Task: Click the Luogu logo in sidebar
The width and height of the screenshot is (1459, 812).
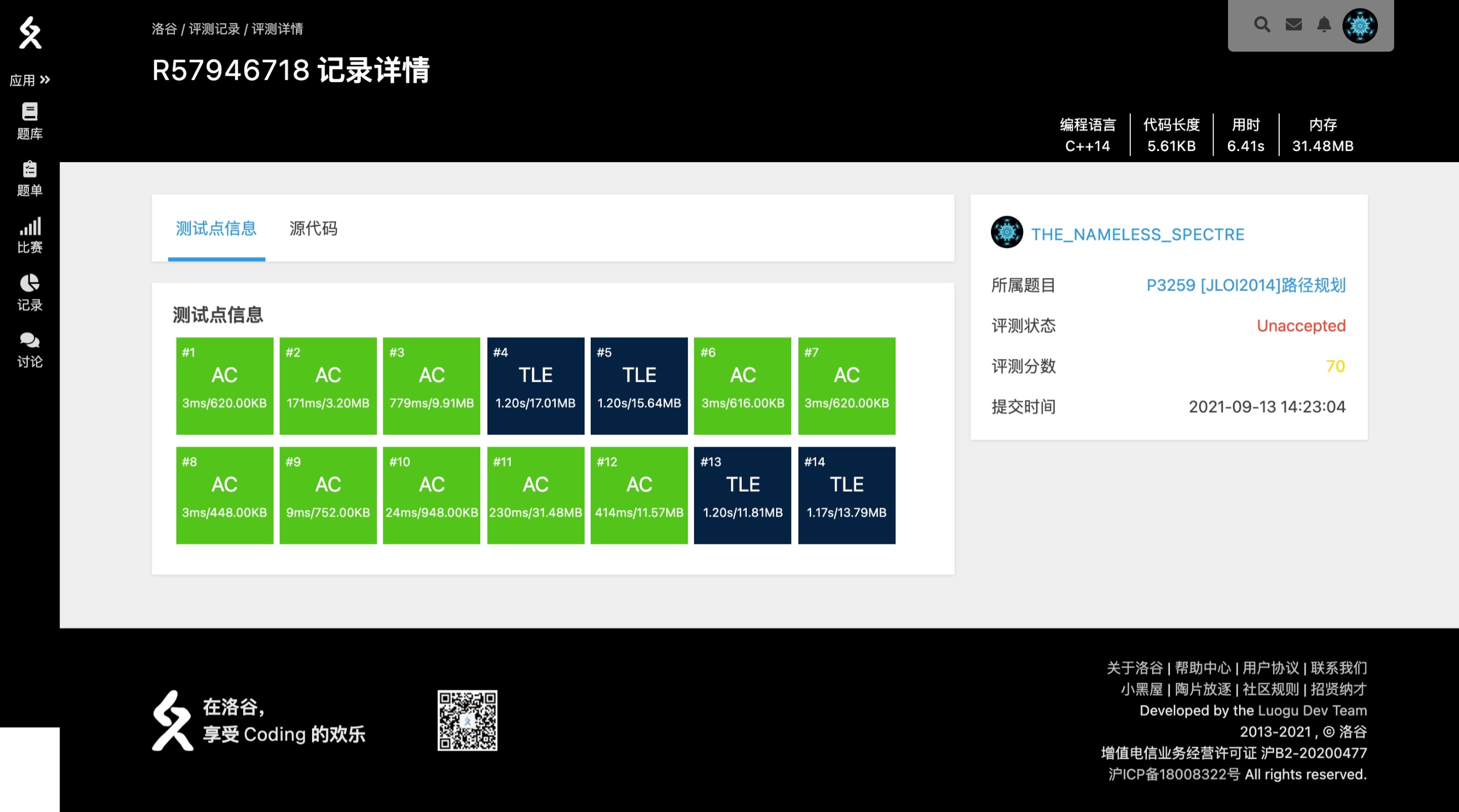Action: coord(30,33)
